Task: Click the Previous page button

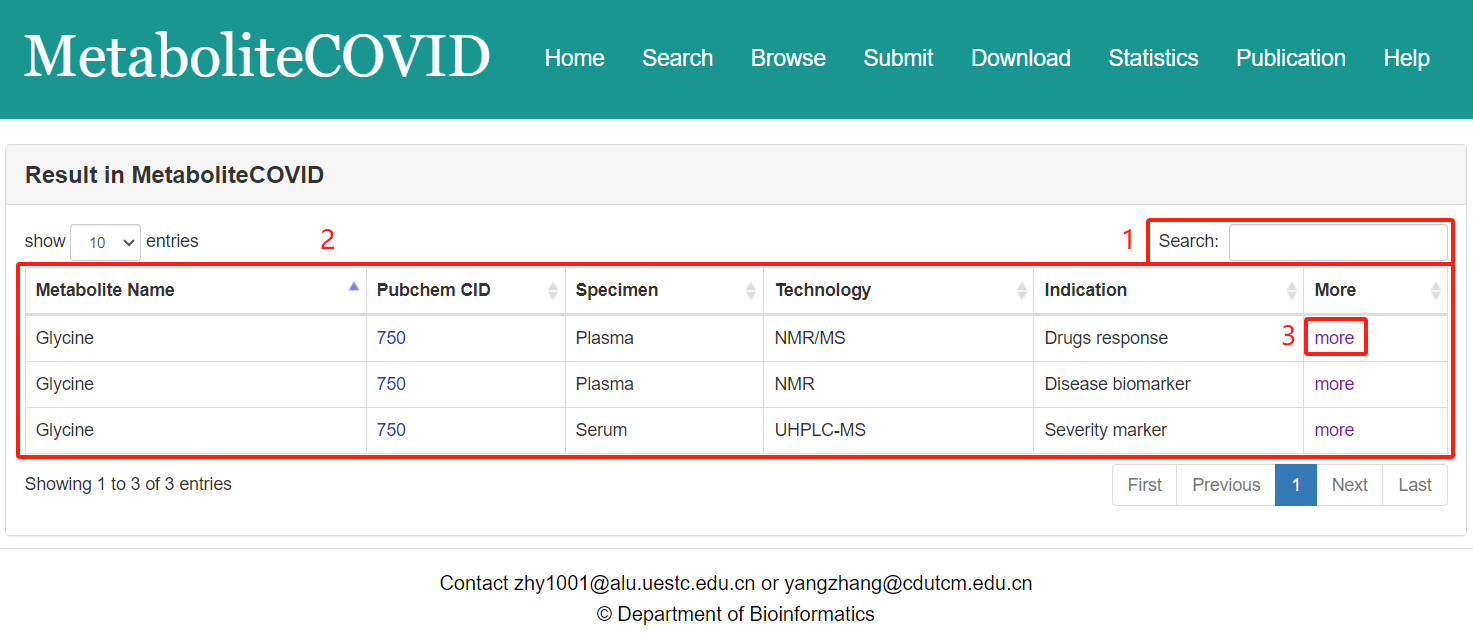Action: click(1226, 485)
